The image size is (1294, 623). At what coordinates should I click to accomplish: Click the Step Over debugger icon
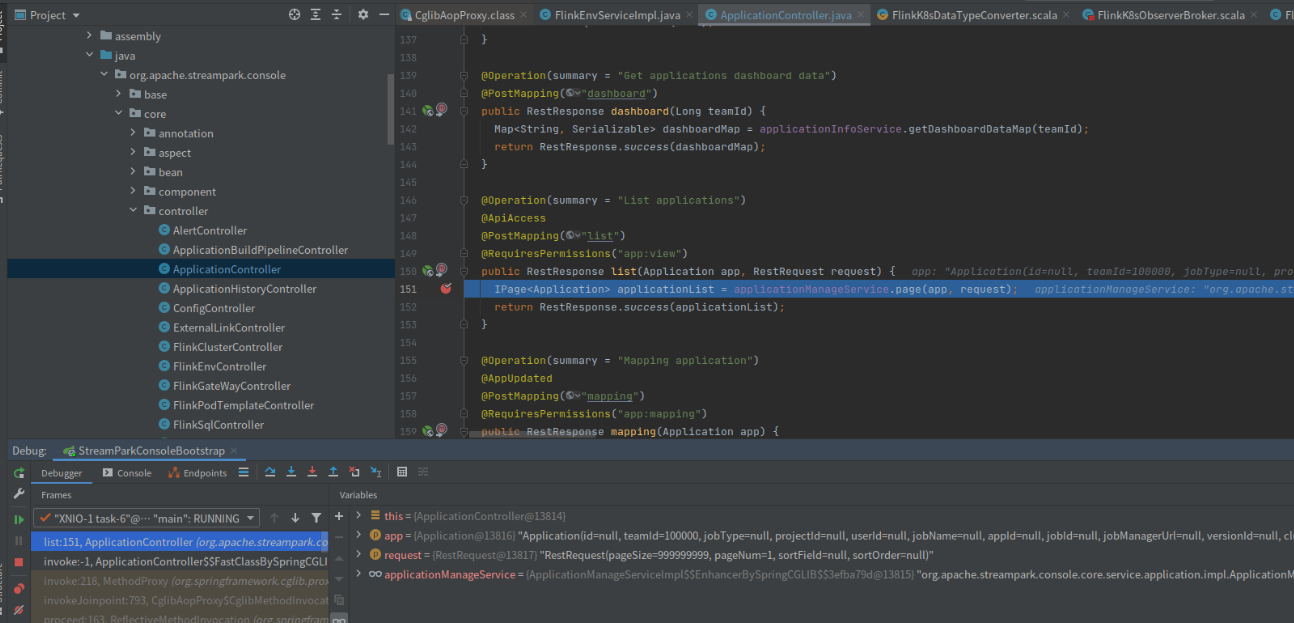click(x=270, y=472)
